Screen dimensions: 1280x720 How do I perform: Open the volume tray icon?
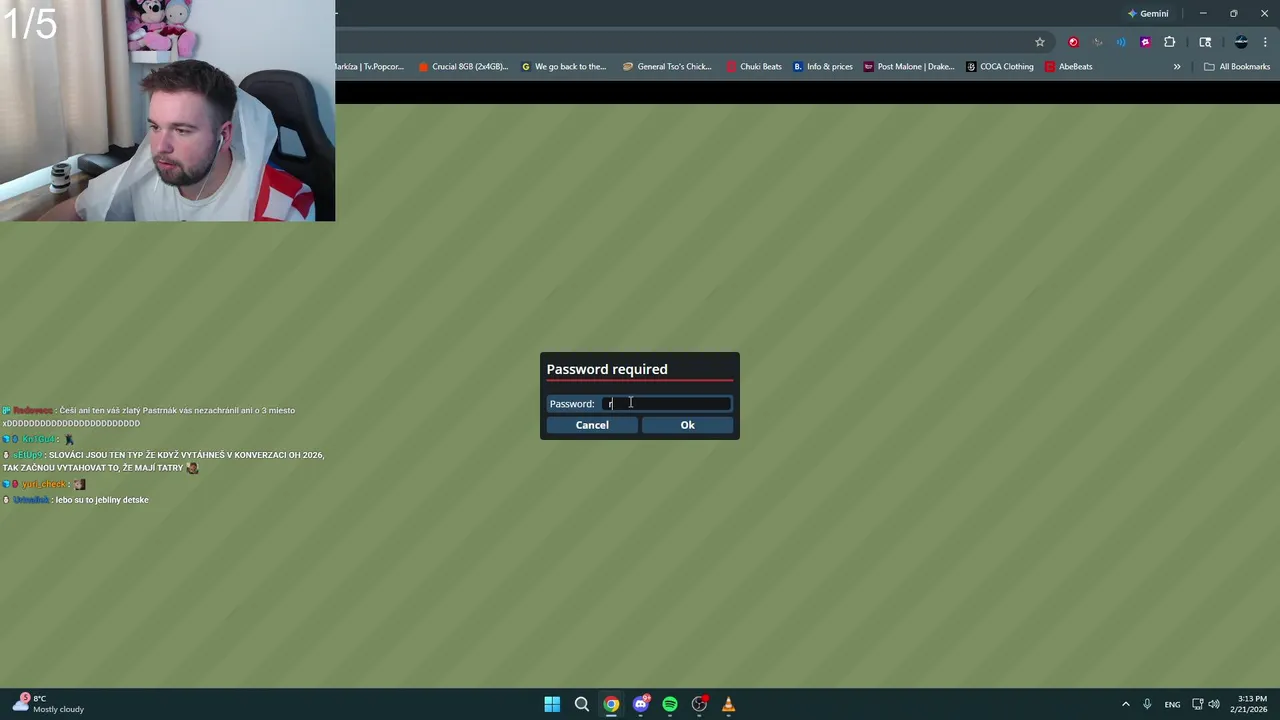pos(1214,705)
